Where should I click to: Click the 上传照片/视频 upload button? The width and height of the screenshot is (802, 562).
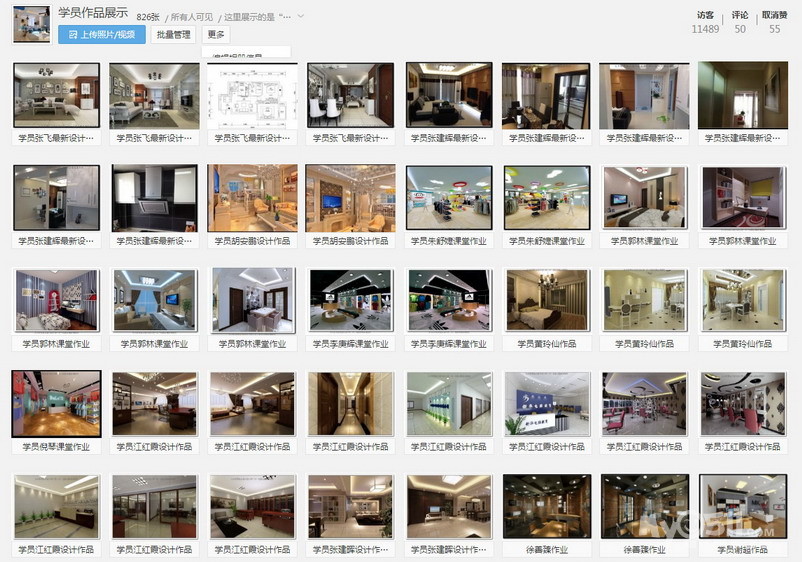[x=102, y=35]
